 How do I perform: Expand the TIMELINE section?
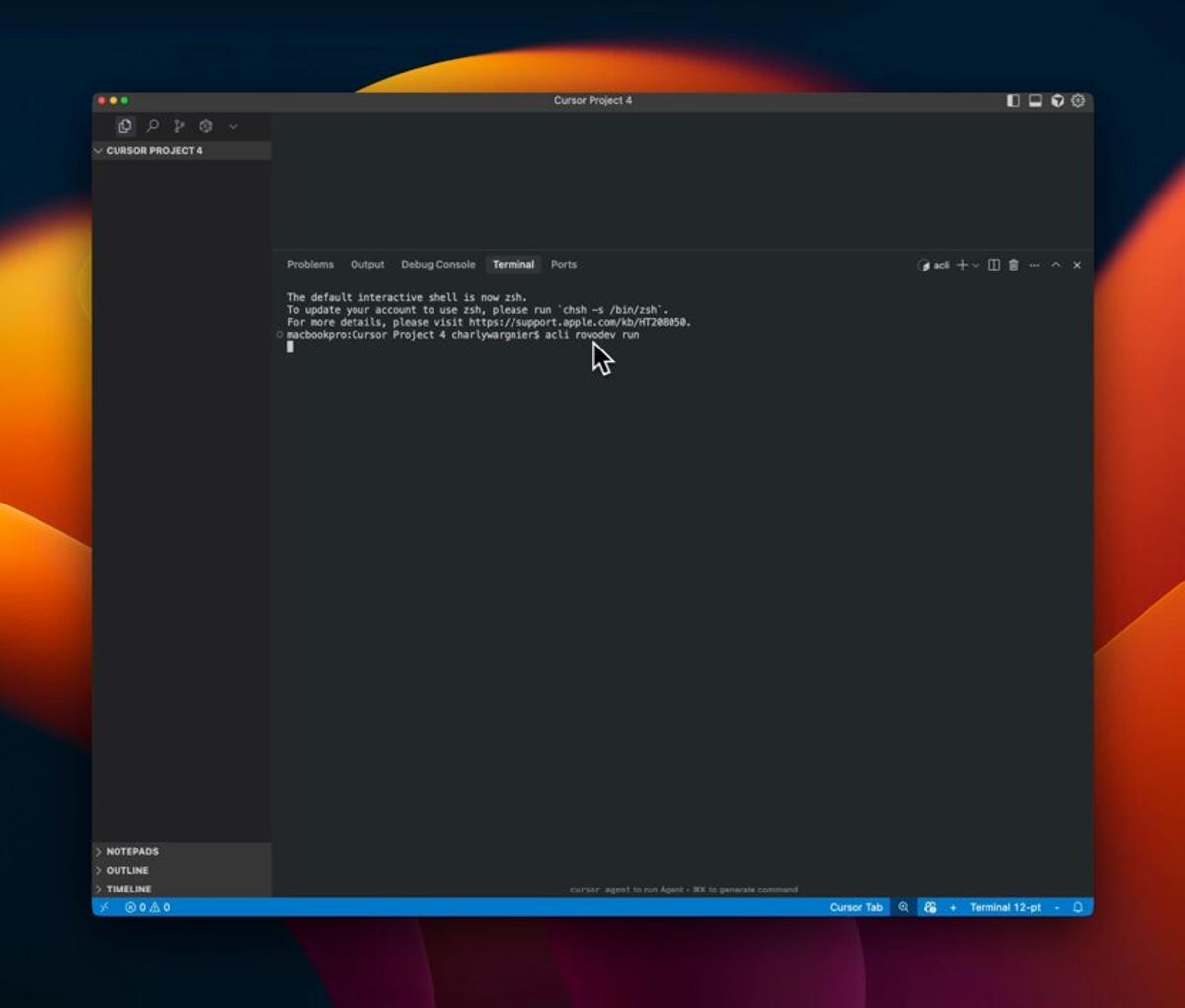(x=128, y=889)
